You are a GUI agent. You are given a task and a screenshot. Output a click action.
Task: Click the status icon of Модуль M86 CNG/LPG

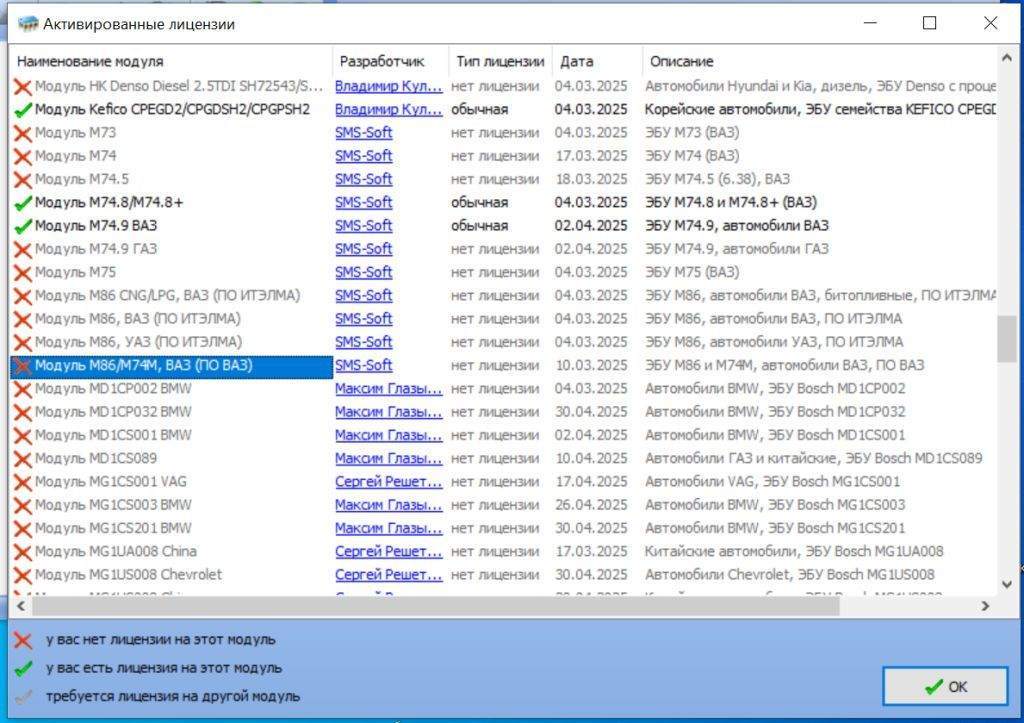click(x=23, y=296)
